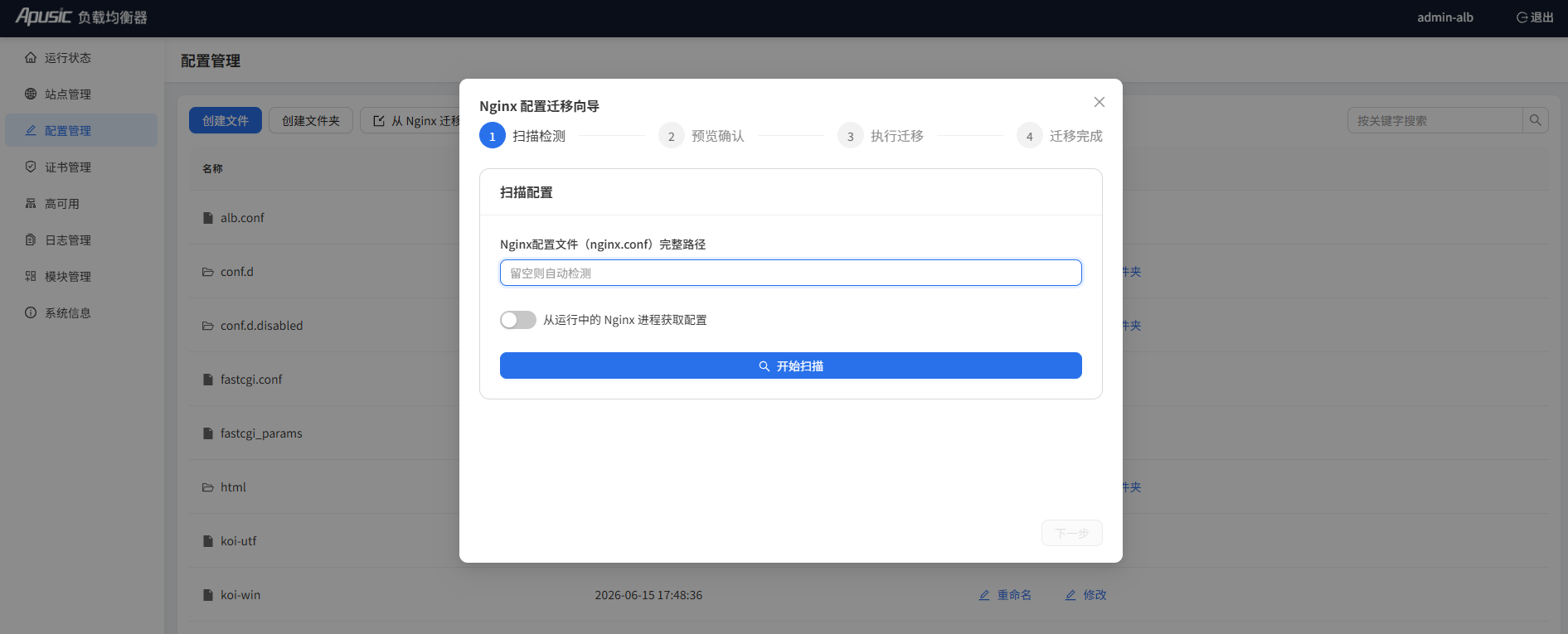
Task: Click the 名称 column header
Action: point(212,168)
